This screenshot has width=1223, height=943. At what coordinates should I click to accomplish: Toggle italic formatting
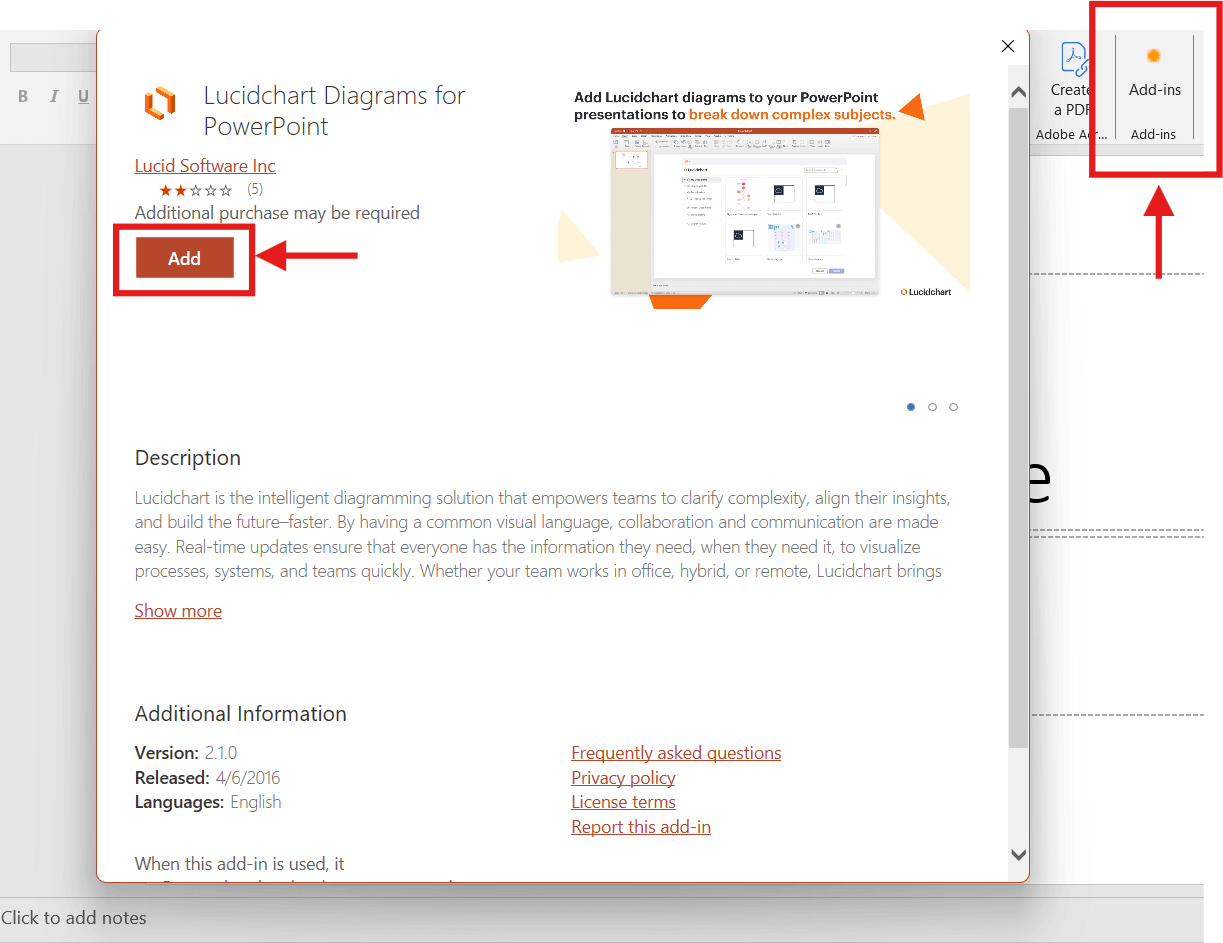(x=53, y=96)
